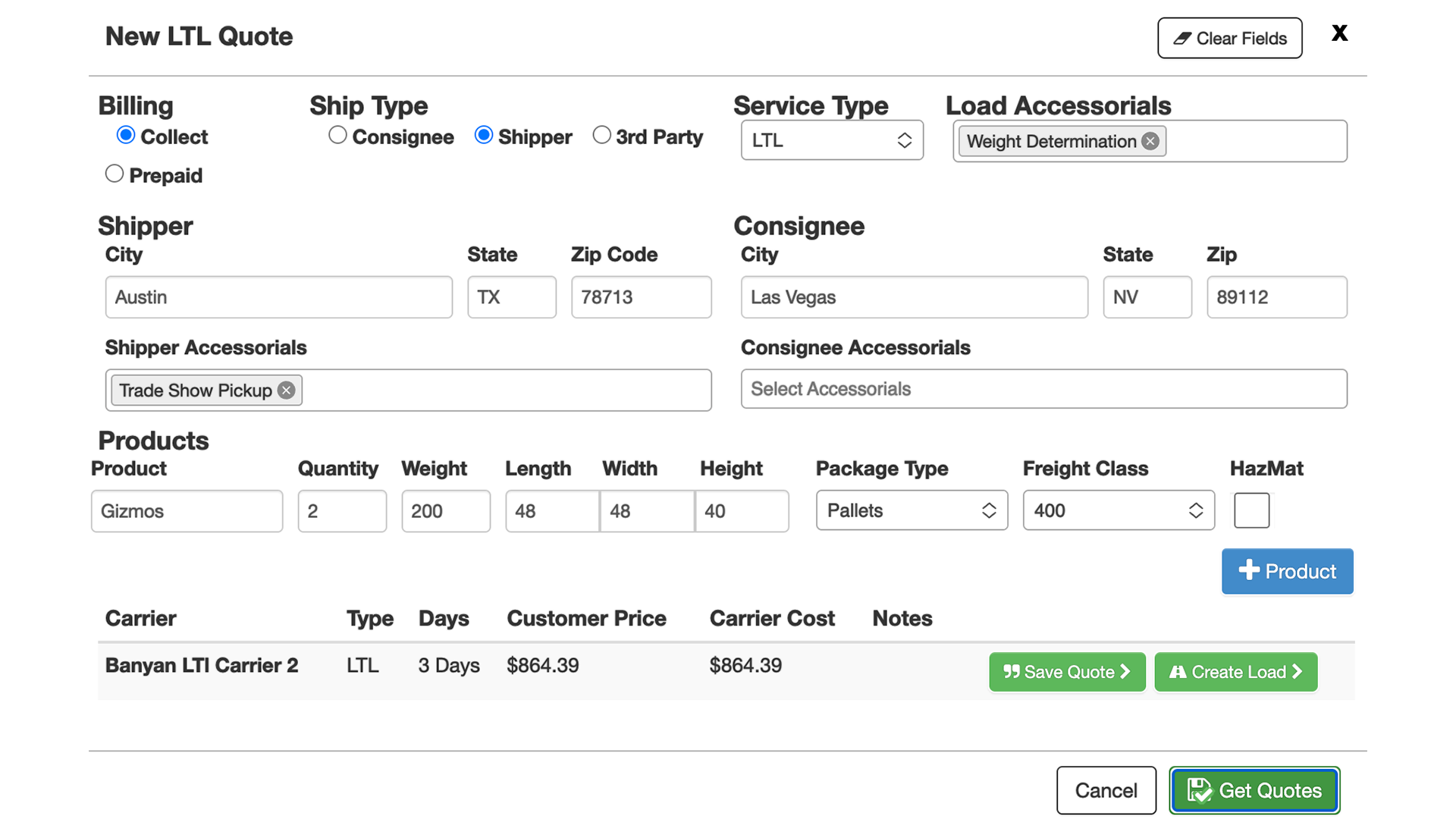This screenshot has width=1456, height=819.
Task: Click the 3rd Party ship type option
Action: click(600, 136)
